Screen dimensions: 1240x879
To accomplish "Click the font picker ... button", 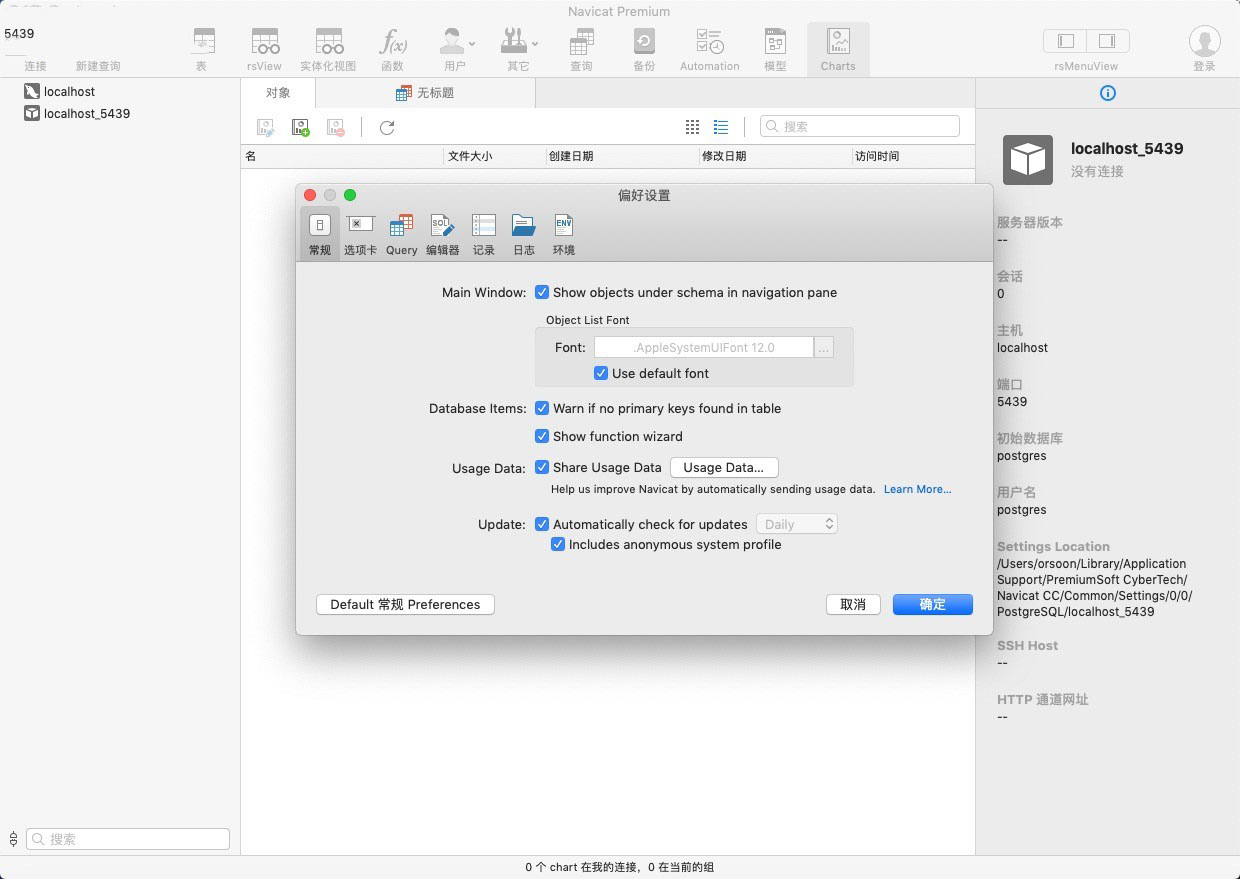I will click(x=824, y=347).
